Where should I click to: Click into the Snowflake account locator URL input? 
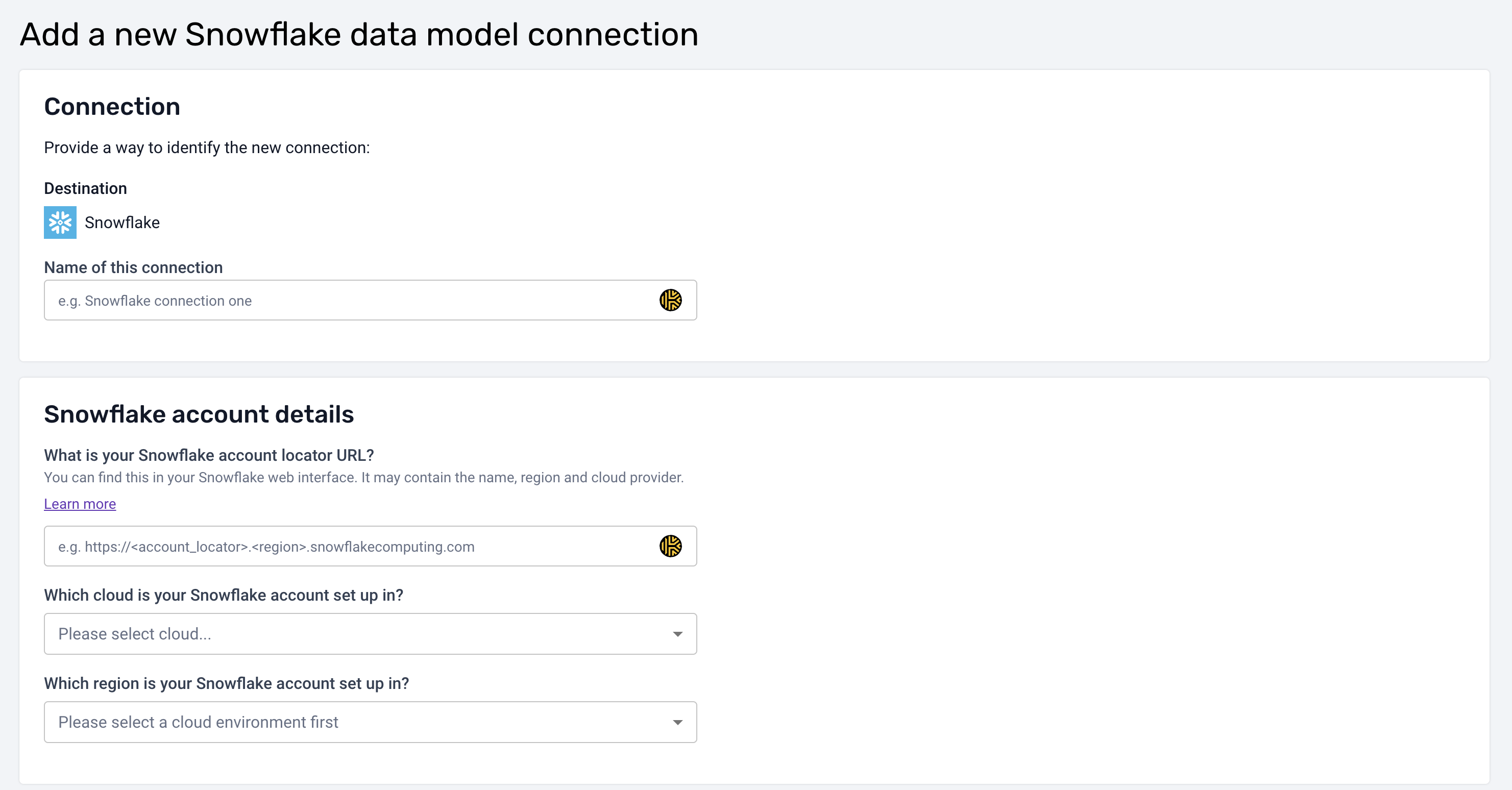tap(352, 547)
